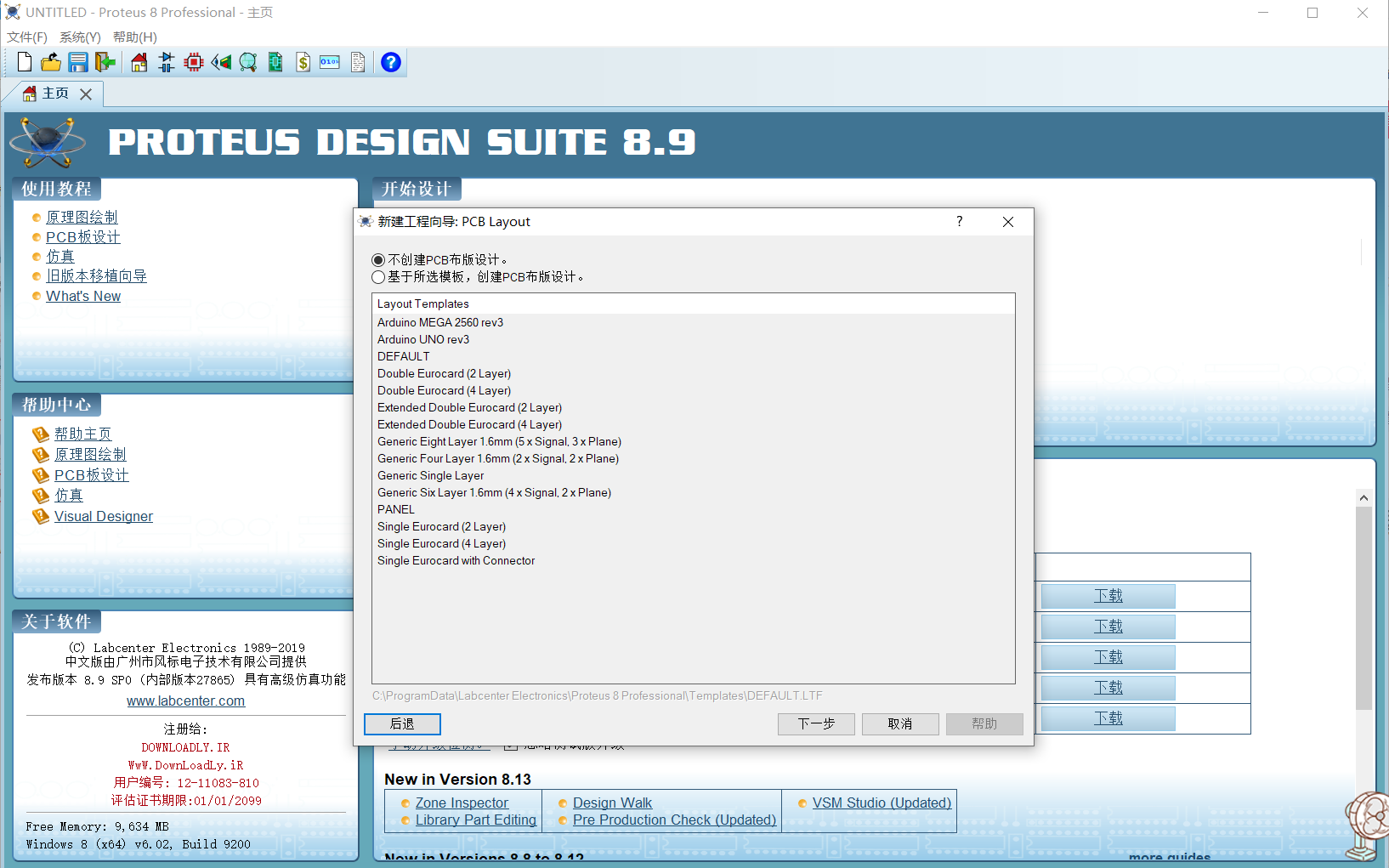Select Extended Double Eurocard (4 Layer)
The width and height of the screenshot is (1389, 868).
(693, 424)
